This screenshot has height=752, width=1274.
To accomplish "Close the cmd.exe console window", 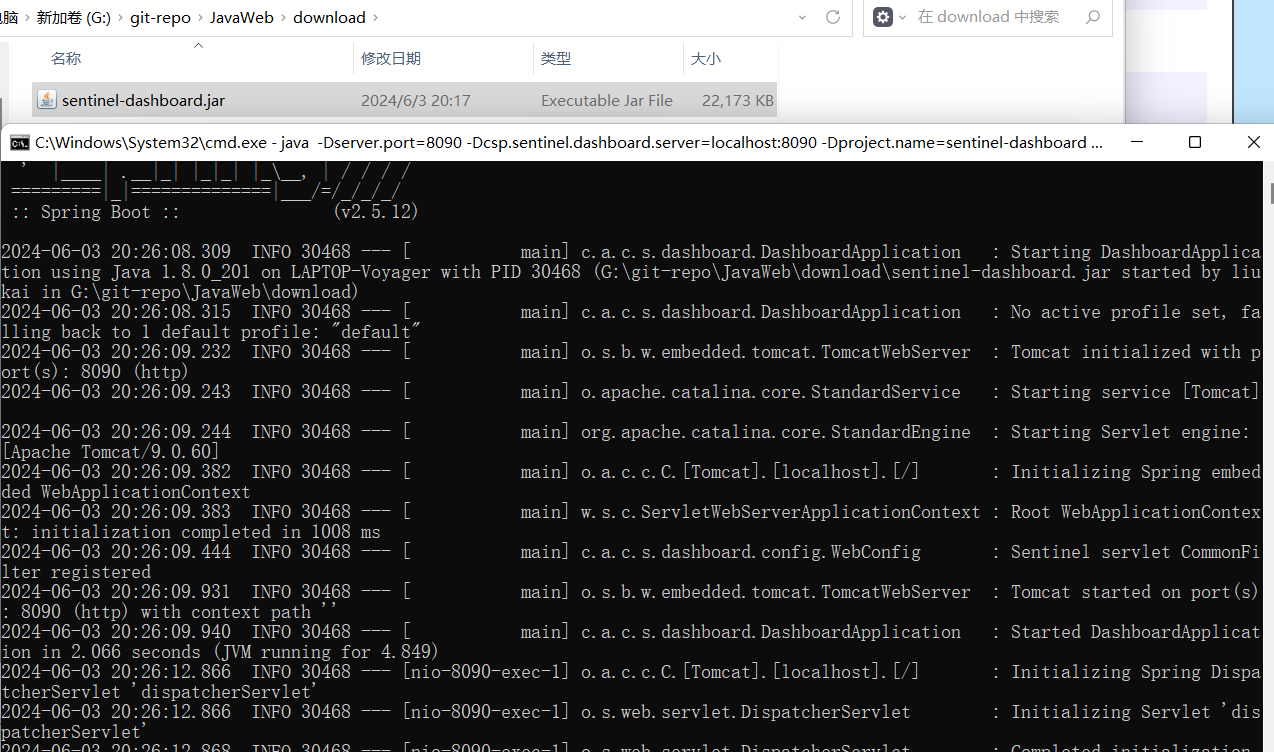I will point(1252,142).
